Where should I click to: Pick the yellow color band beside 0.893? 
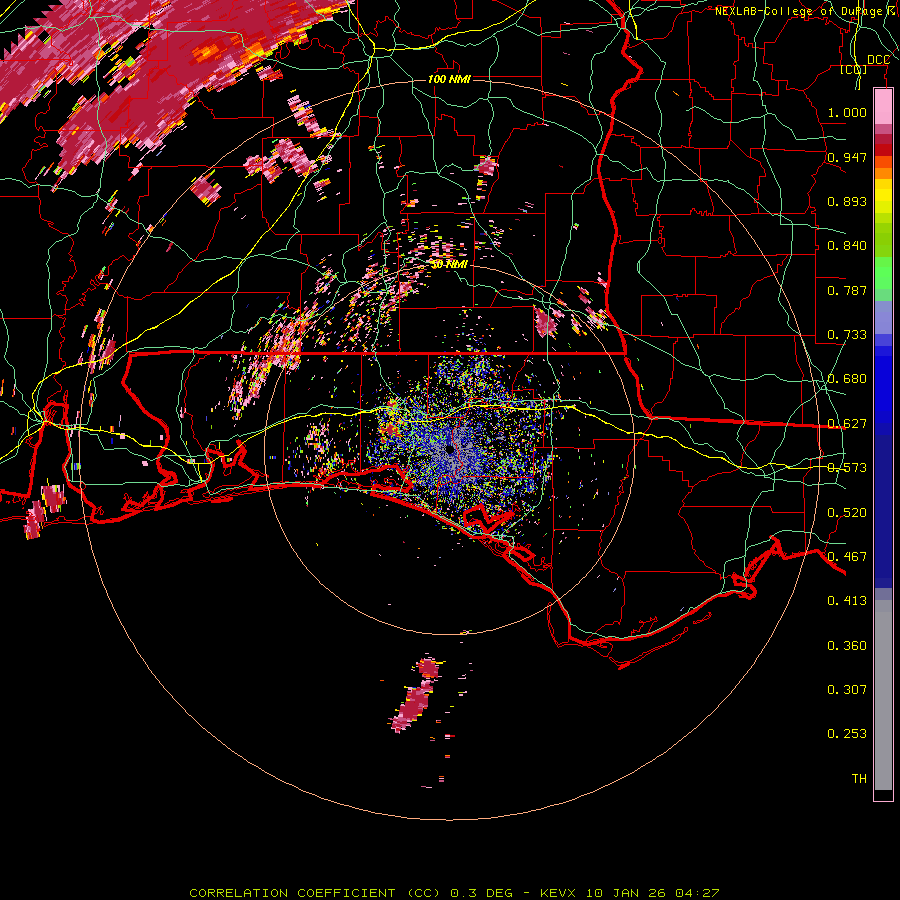pos(883,201)
